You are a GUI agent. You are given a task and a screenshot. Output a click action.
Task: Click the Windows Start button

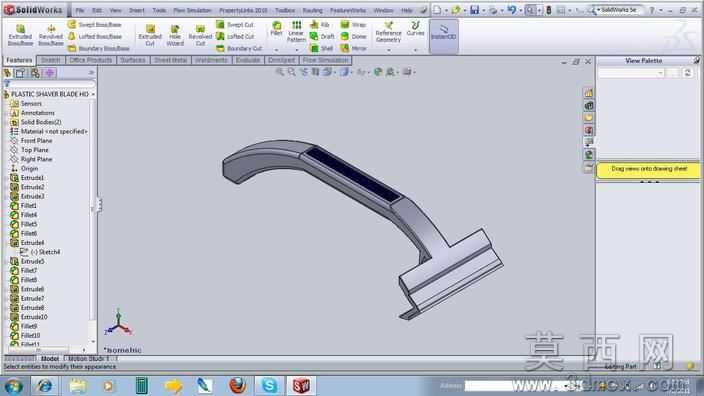pyautogui.click(x=13, y=386)
